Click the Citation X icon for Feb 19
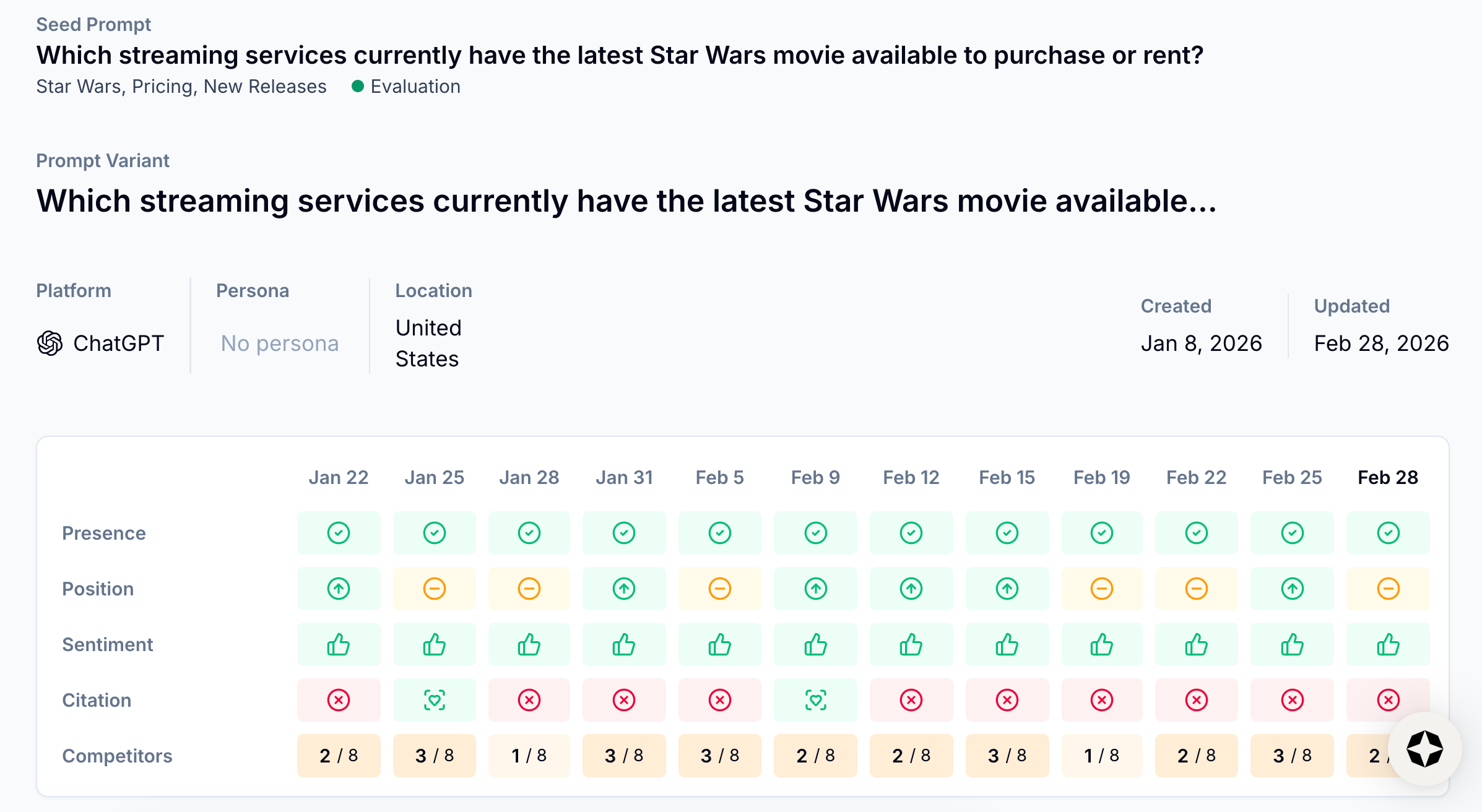Screen dimensions: 1482x812 tap(1102, 700)
